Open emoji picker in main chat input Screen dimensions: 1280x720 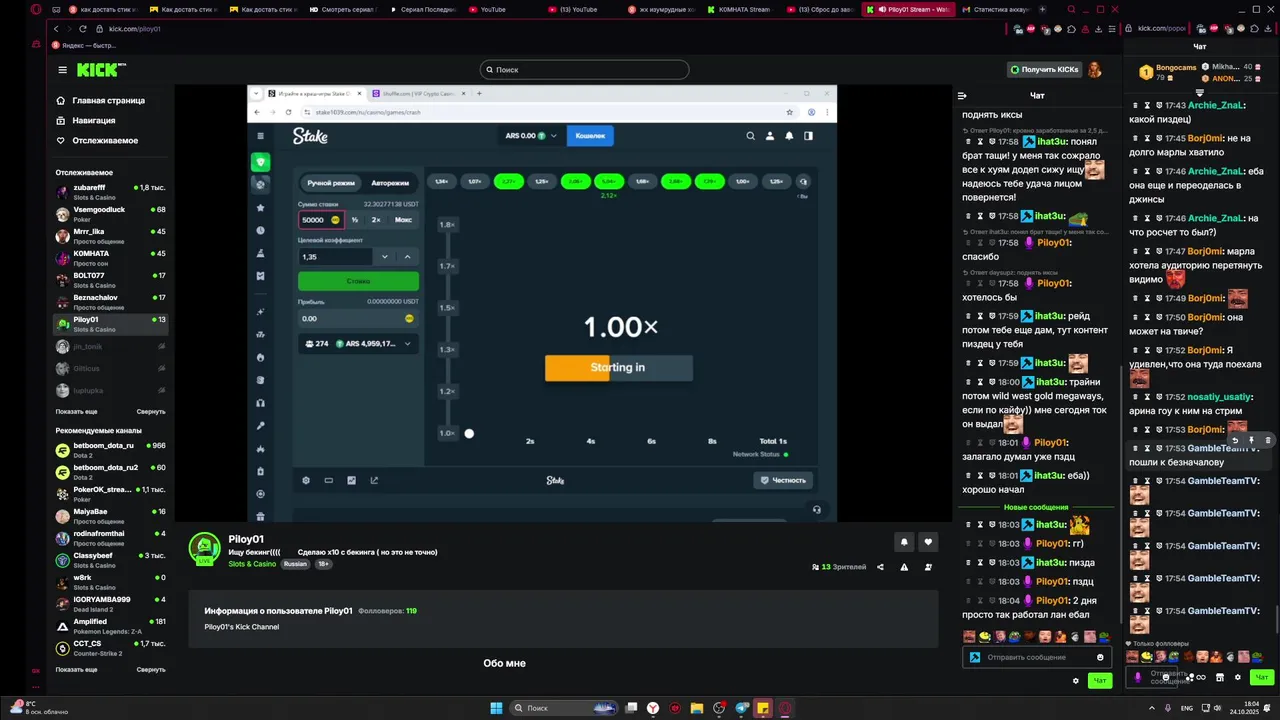[x=1100, y=658]
